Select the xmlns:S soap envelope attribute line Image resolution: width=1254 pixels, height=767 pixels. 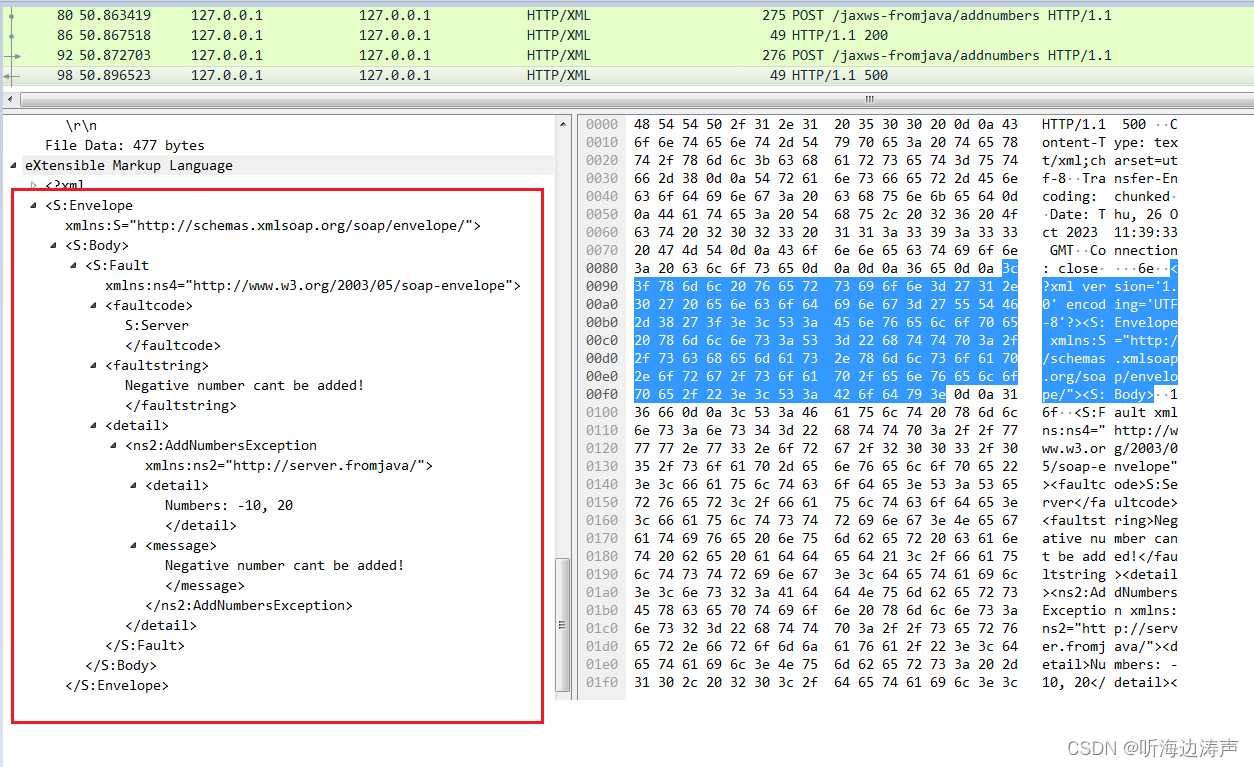(273, 225)
